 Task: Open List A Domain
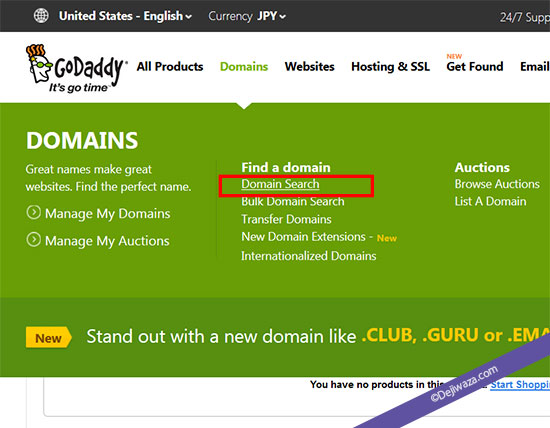[x=490, y=201]
